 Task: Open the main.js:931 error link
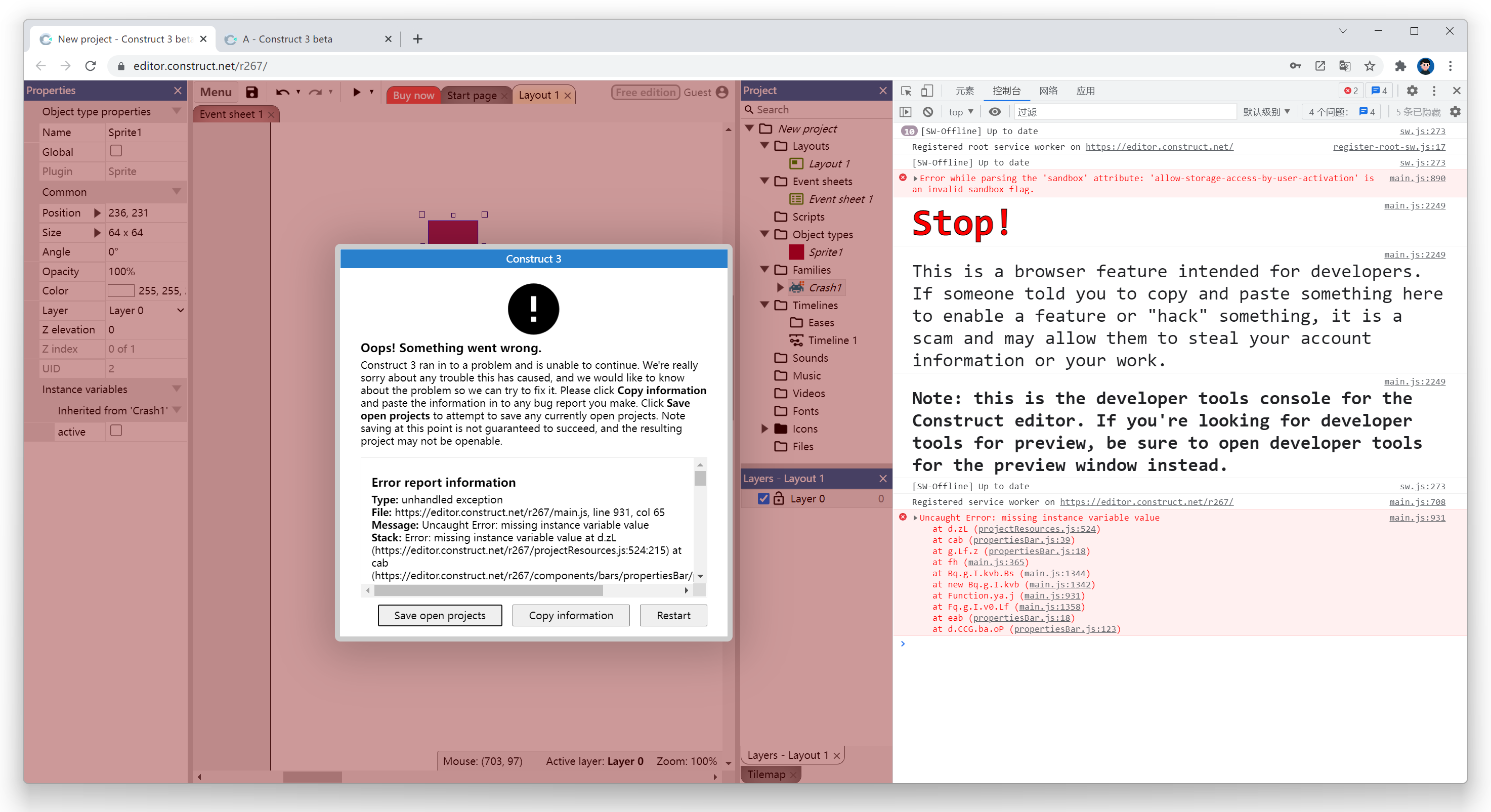(1417, 518)
